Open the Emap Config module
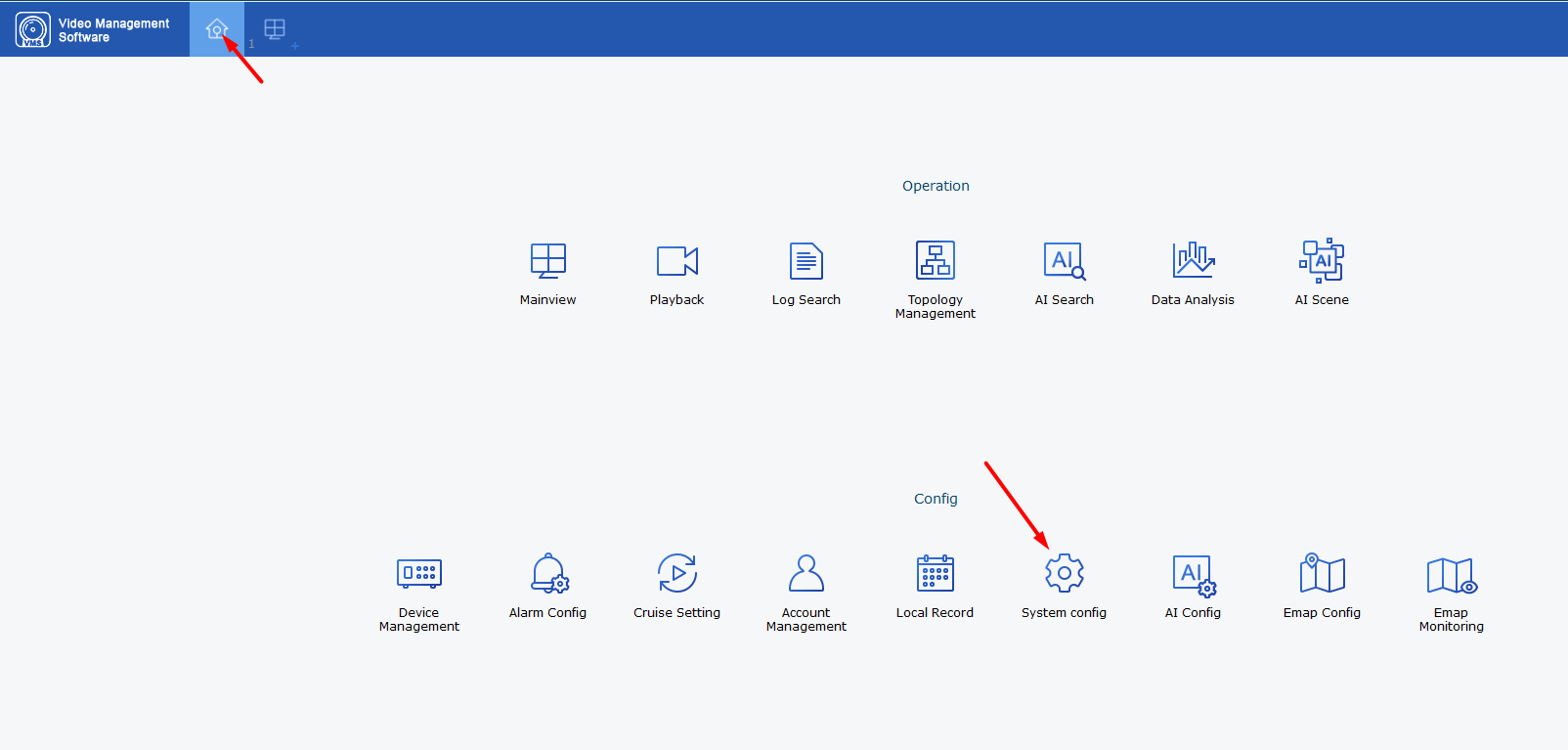The height and width of the screenshot is (750, 1568). [x=1322, y=587]
